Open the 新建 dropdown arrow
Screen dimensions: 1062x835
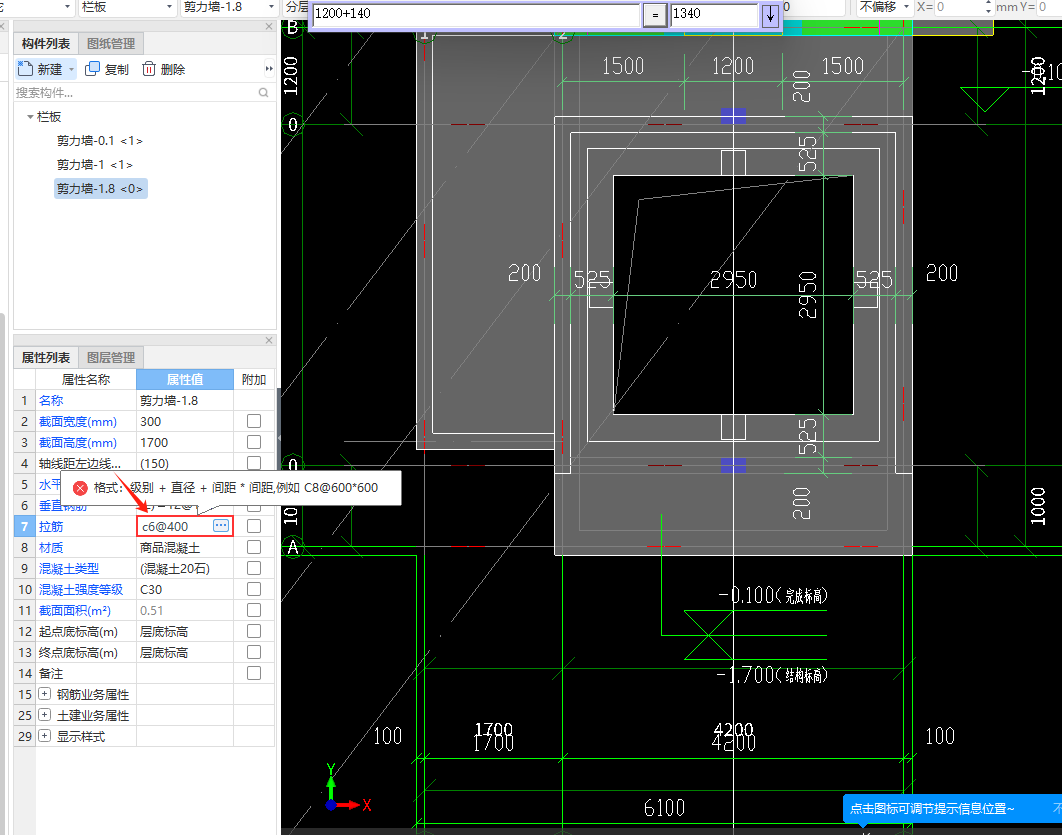pos(71,69)
